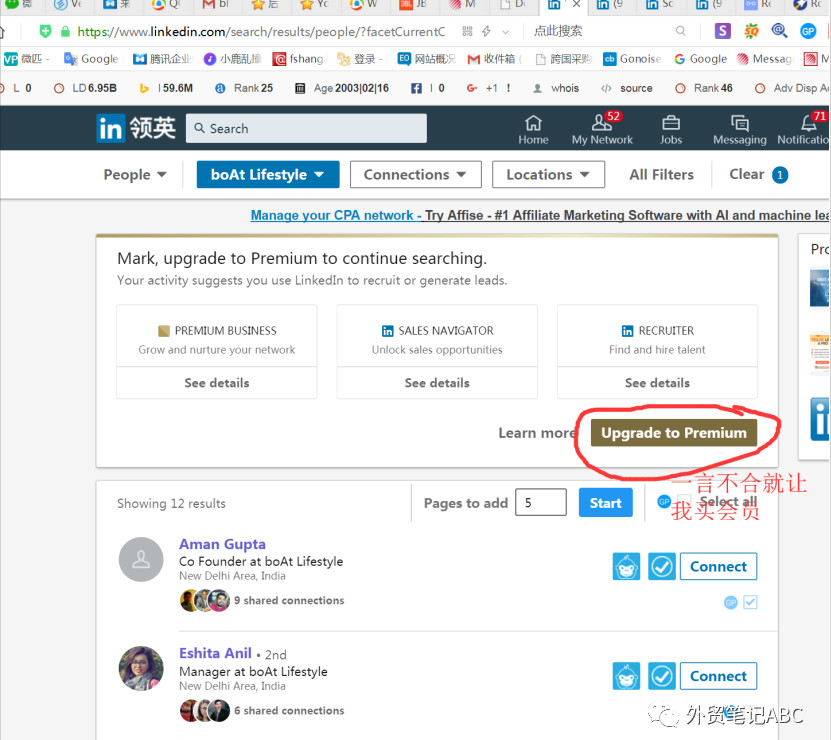Screen dimensions: 831x740
Task: Click the green shield security icon
Action: 46,31
